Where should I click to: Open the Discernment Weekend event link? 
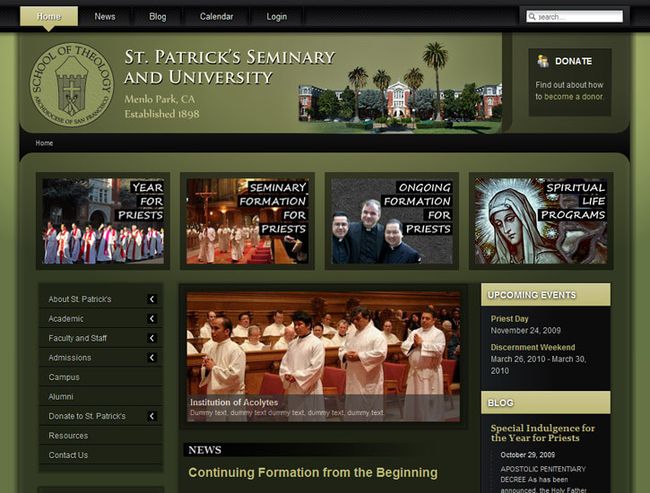pos(533,347)
